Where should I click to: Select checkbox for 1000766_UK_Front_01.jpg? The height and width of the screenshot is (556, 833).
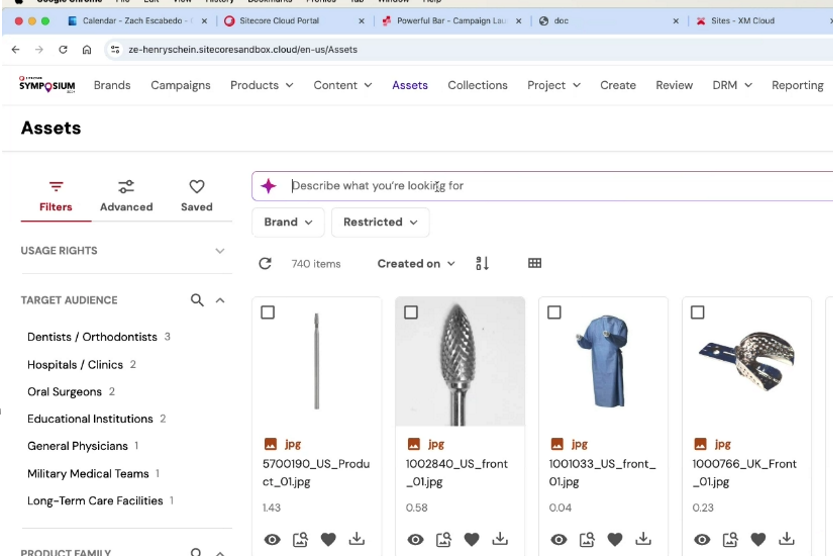tap(698, 312)
